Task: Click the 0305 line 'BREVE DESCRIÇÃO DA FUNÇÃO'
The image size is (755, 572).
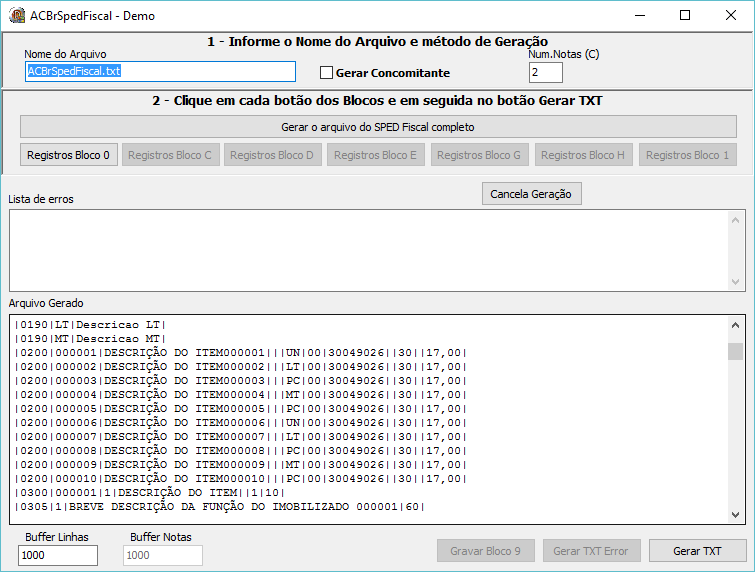Action: (220, 507)
